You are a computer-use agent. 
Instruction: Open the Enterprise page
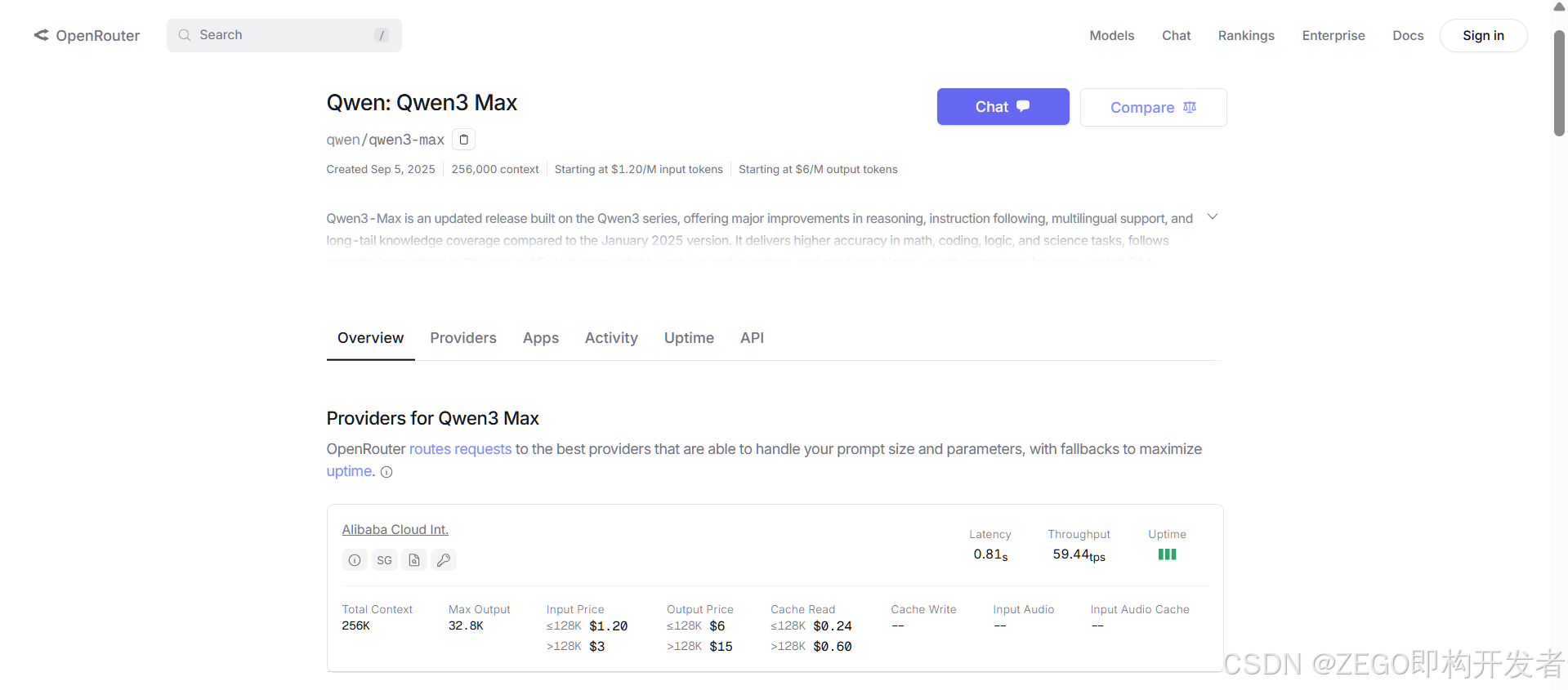tap(1333, 35)
